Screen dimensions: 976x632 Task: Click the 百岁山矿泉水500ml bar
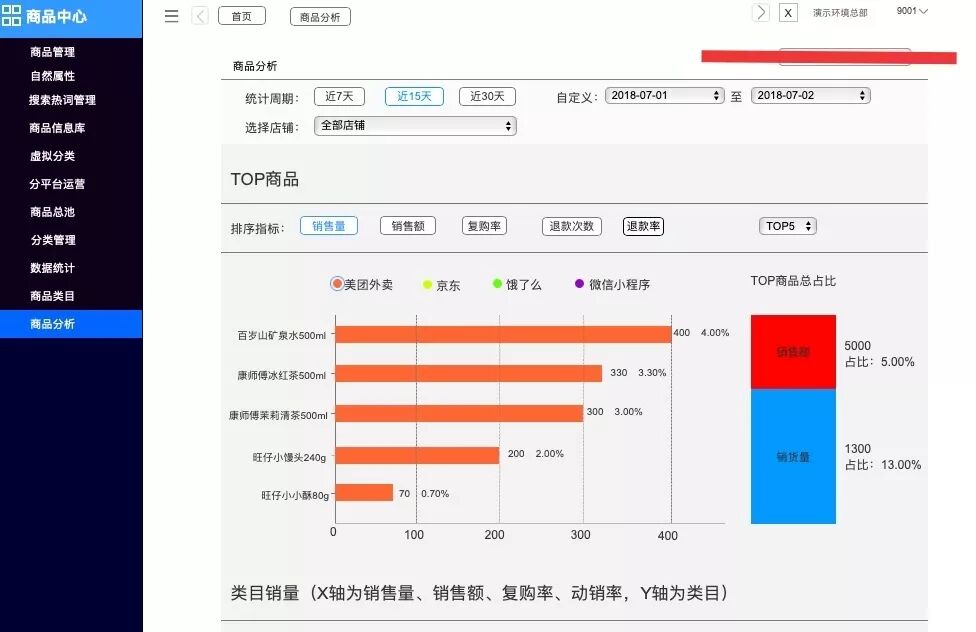(x=503, y=334)
